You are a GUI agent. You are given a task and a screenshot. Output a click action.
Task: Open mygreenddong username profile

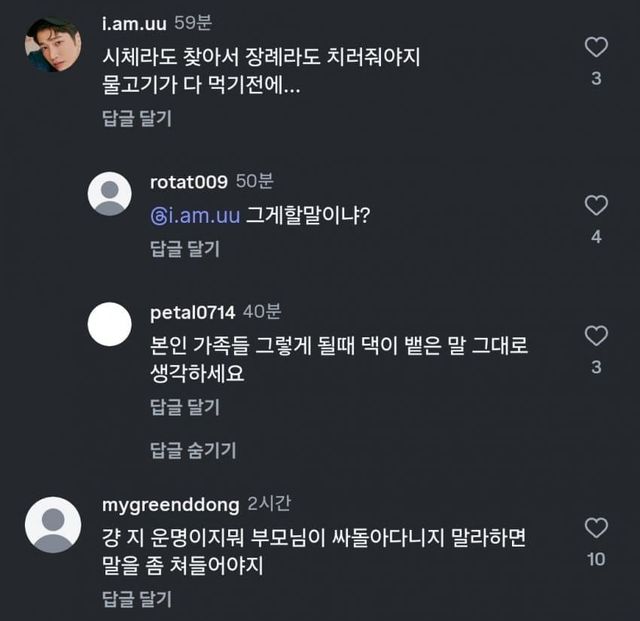point(169,502)
